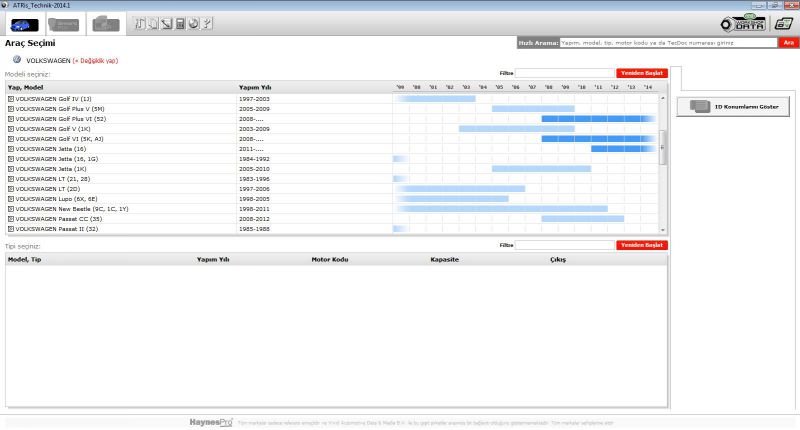Click the Jetta (16) 2011 timeline bar
The image size is (800, 430).
623,149
